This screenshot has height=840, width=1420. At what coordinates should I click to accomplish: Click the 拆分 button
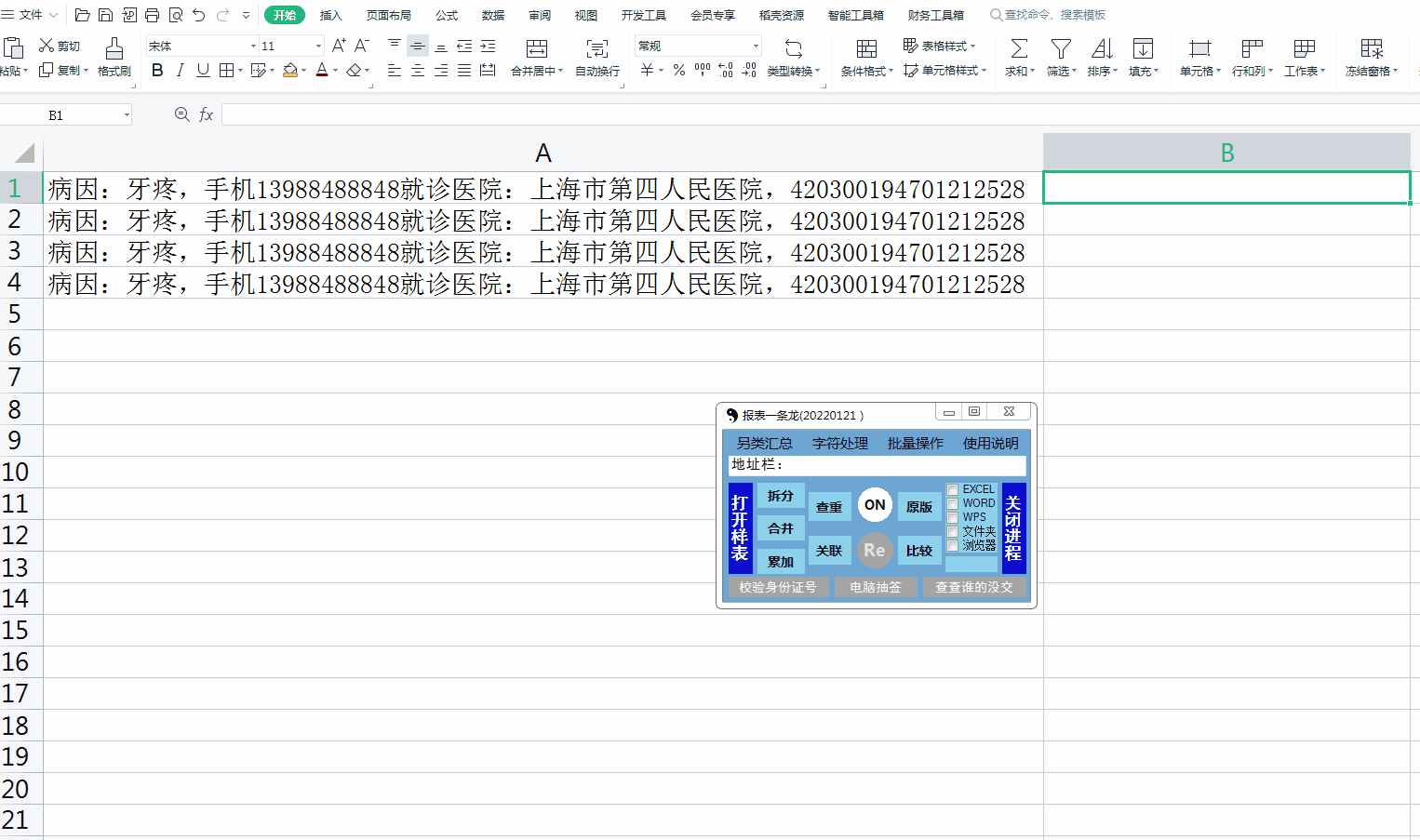781,496
